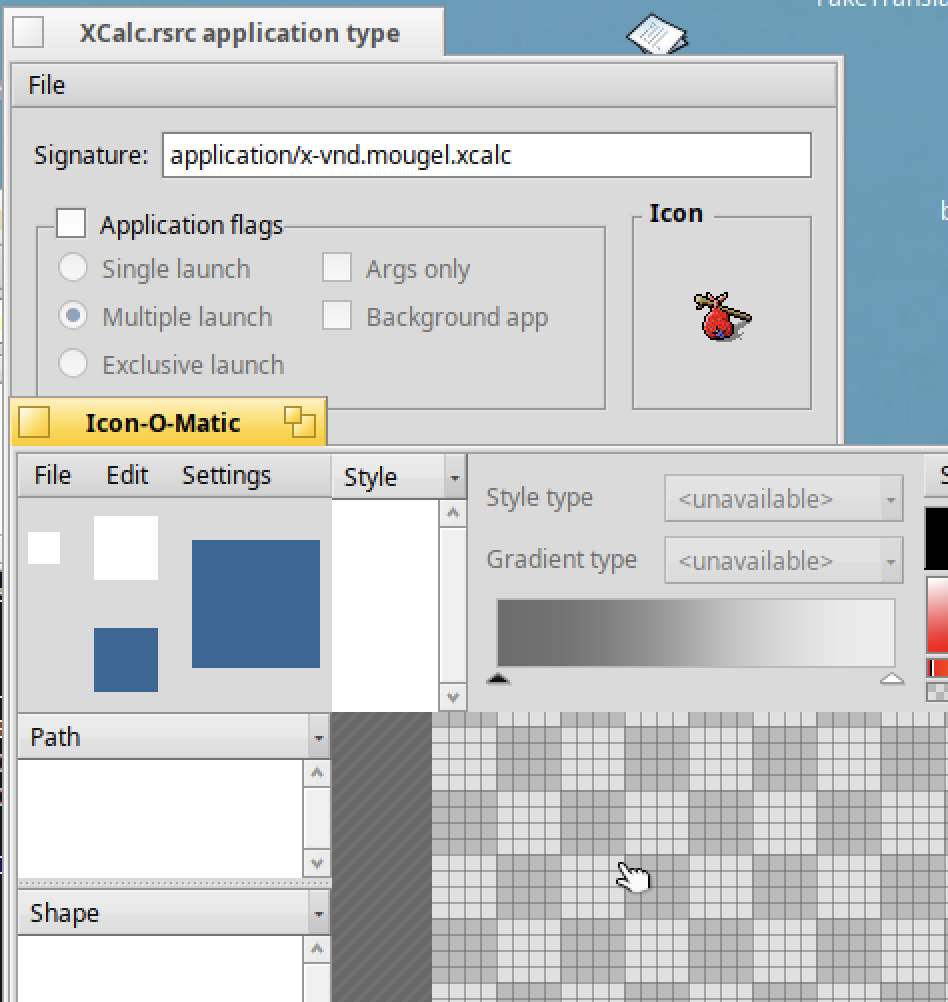
Task: Open the Edit menu in Icon-O-Matic
Action: [127, 475]
